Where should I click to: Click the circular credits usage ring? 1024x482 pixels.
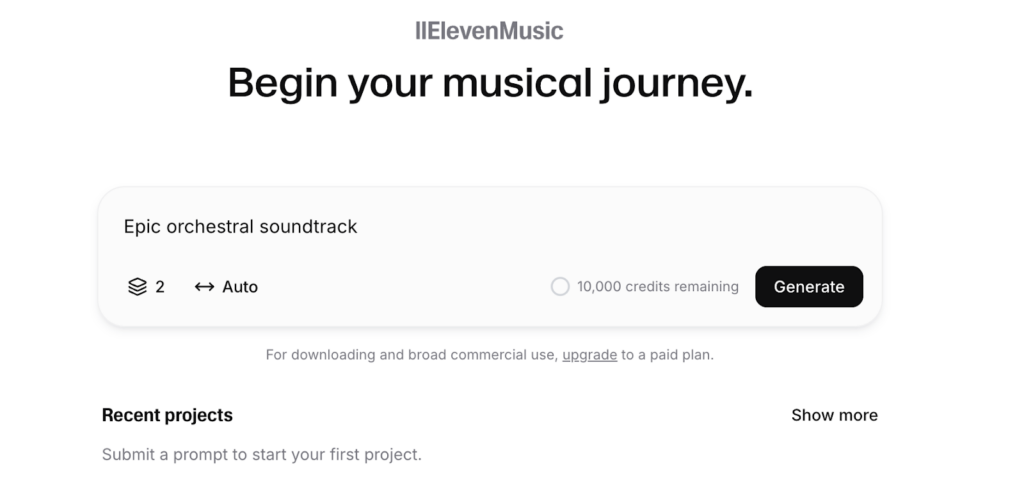coord(560,287)
